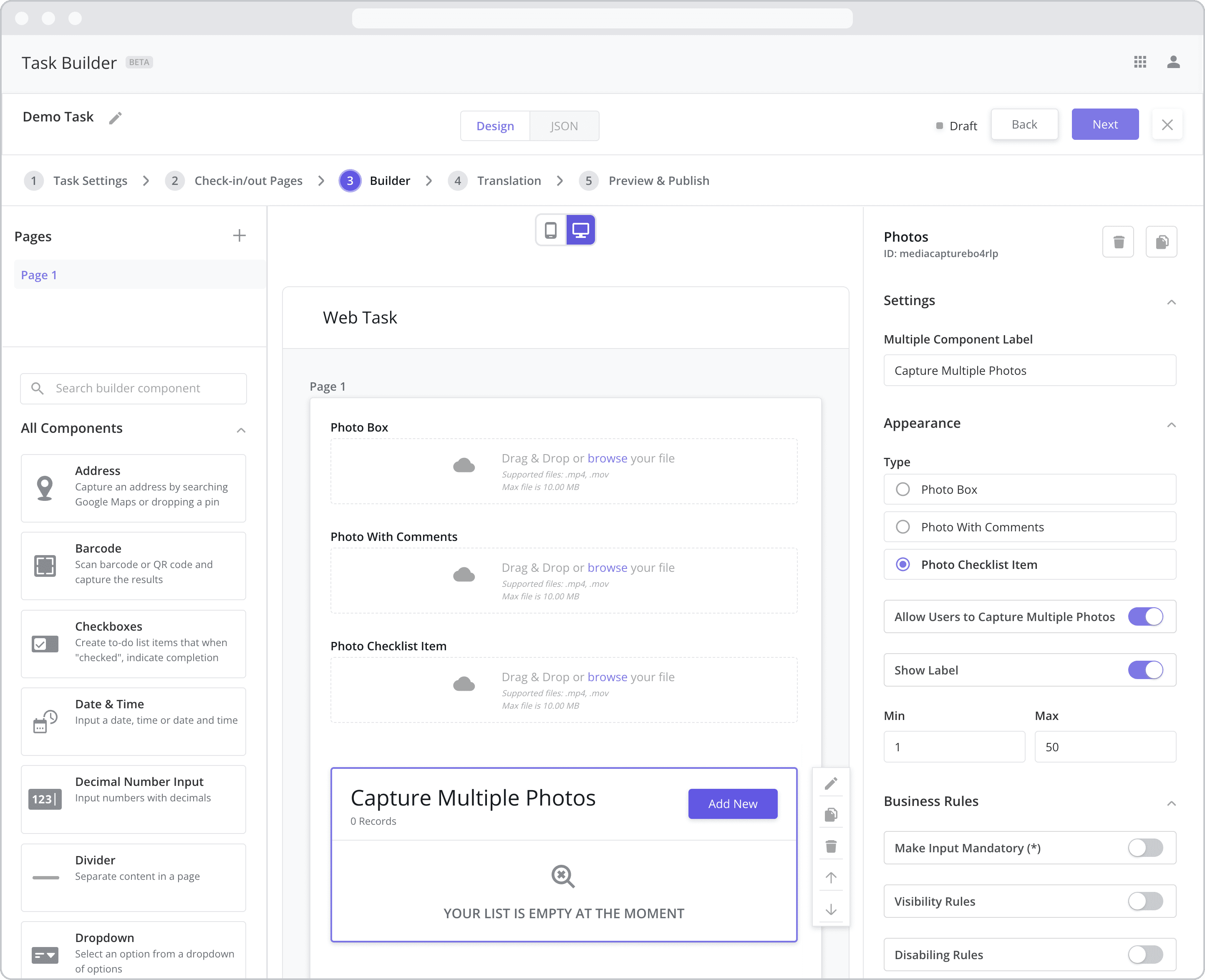Switch to mobile preview icon
This screenshot has height=980, width=1205.
[551, 230]
